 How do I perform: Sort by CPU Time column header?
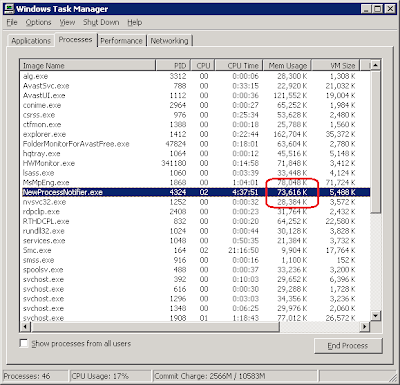(x=239, y=65)
